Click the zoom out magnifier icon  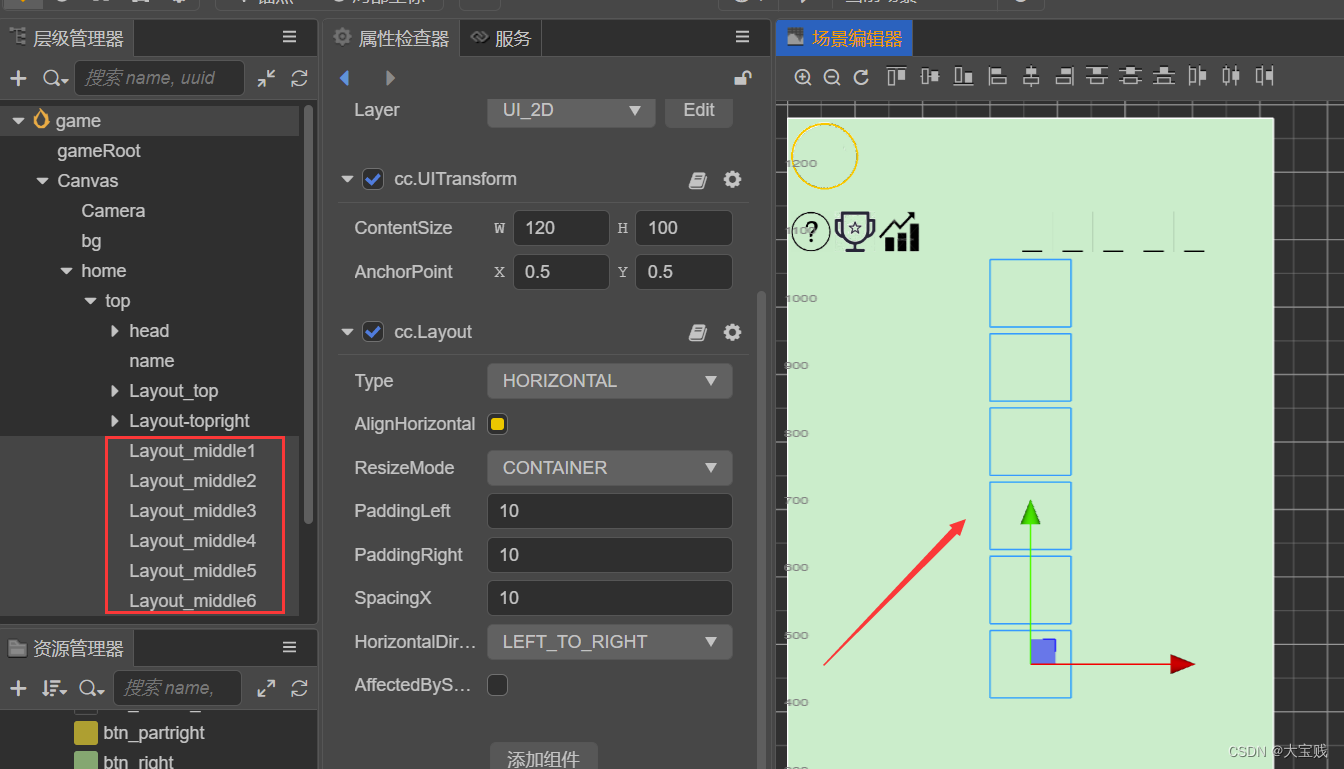831,77
